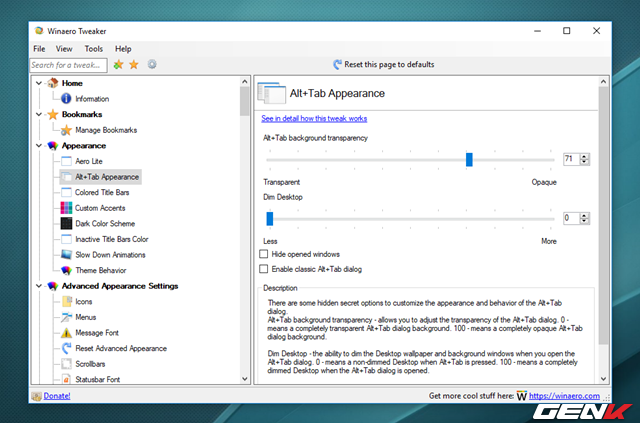Click the Inactive Title Bars Color icon

coord(66,239)
